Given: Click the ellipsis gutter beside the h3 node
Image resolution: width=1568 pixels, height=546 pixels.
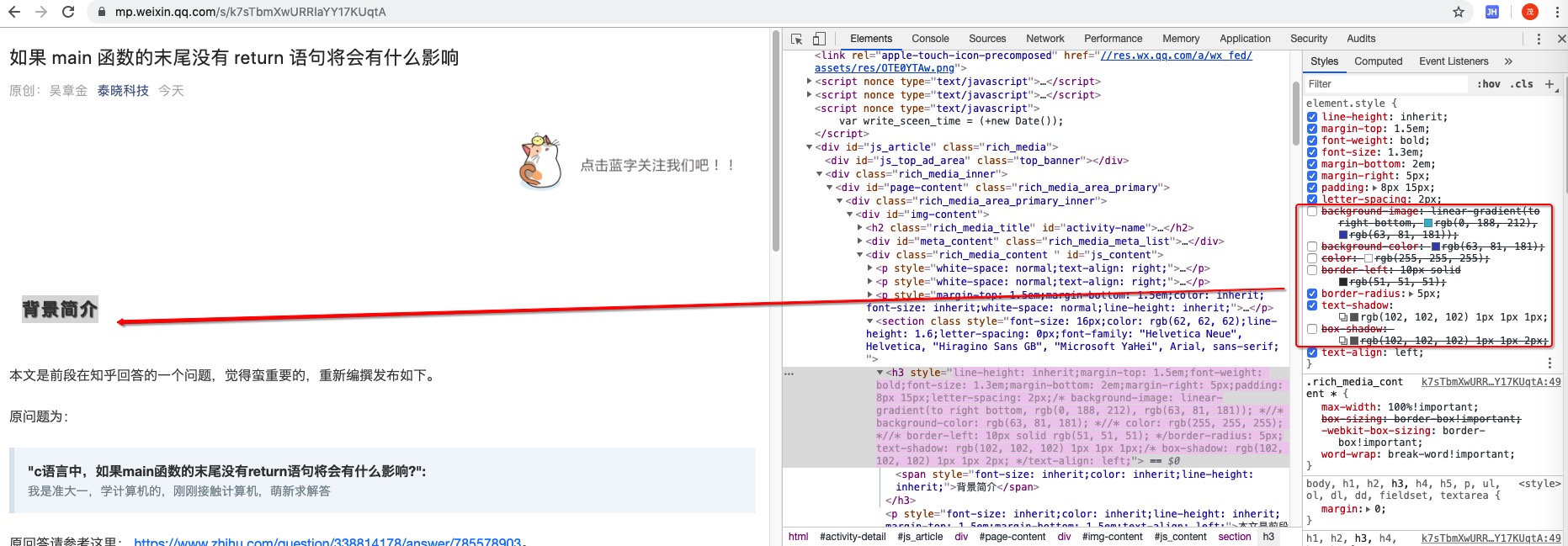Looking at the screenshot, I should (x=789, y=373).
